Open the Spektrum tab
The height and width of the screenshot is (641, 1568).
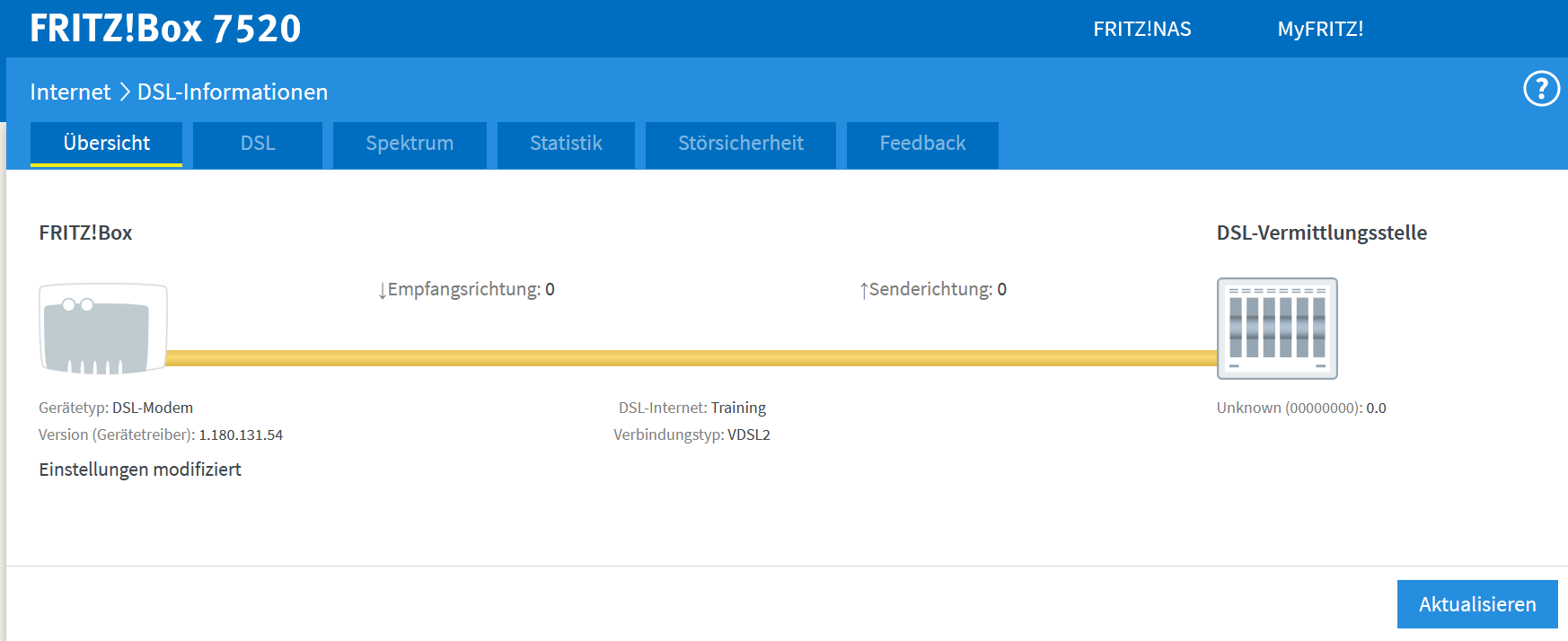click(x=410, y=145)
